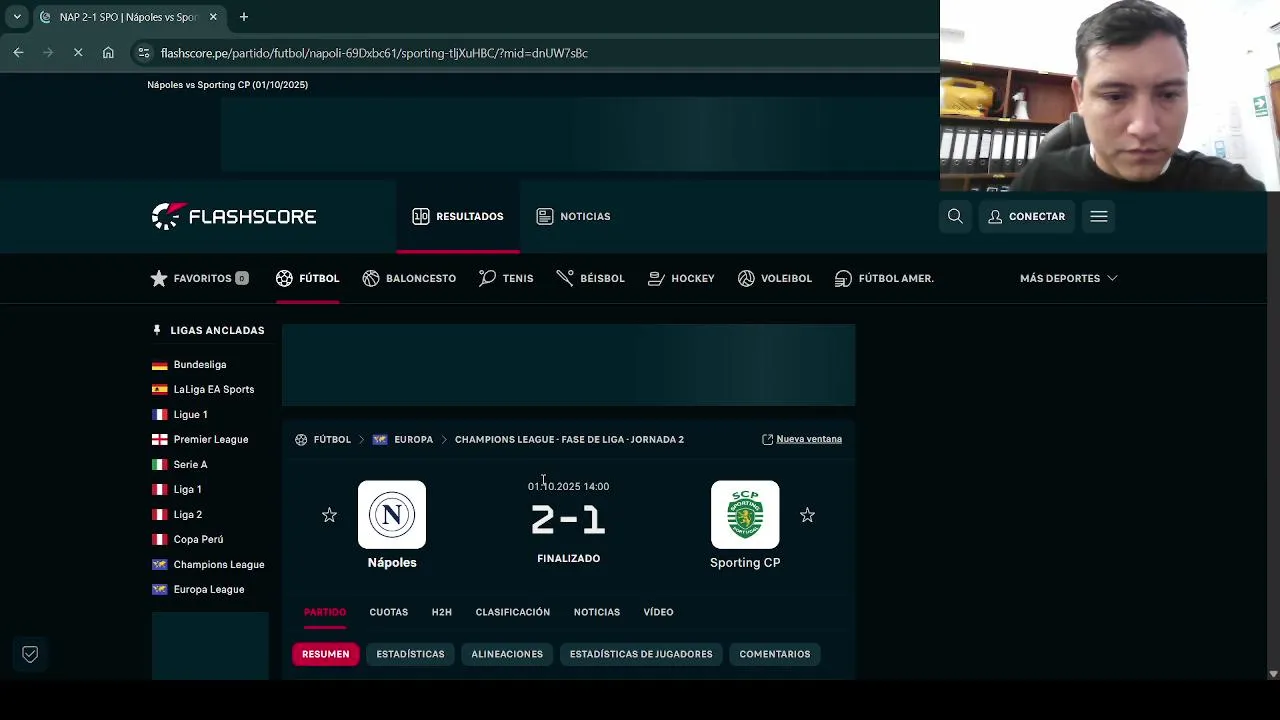The width and height of the screenshot is (1280, 720).
Task: Click the Nápoles team name
Action: (392, 563)
